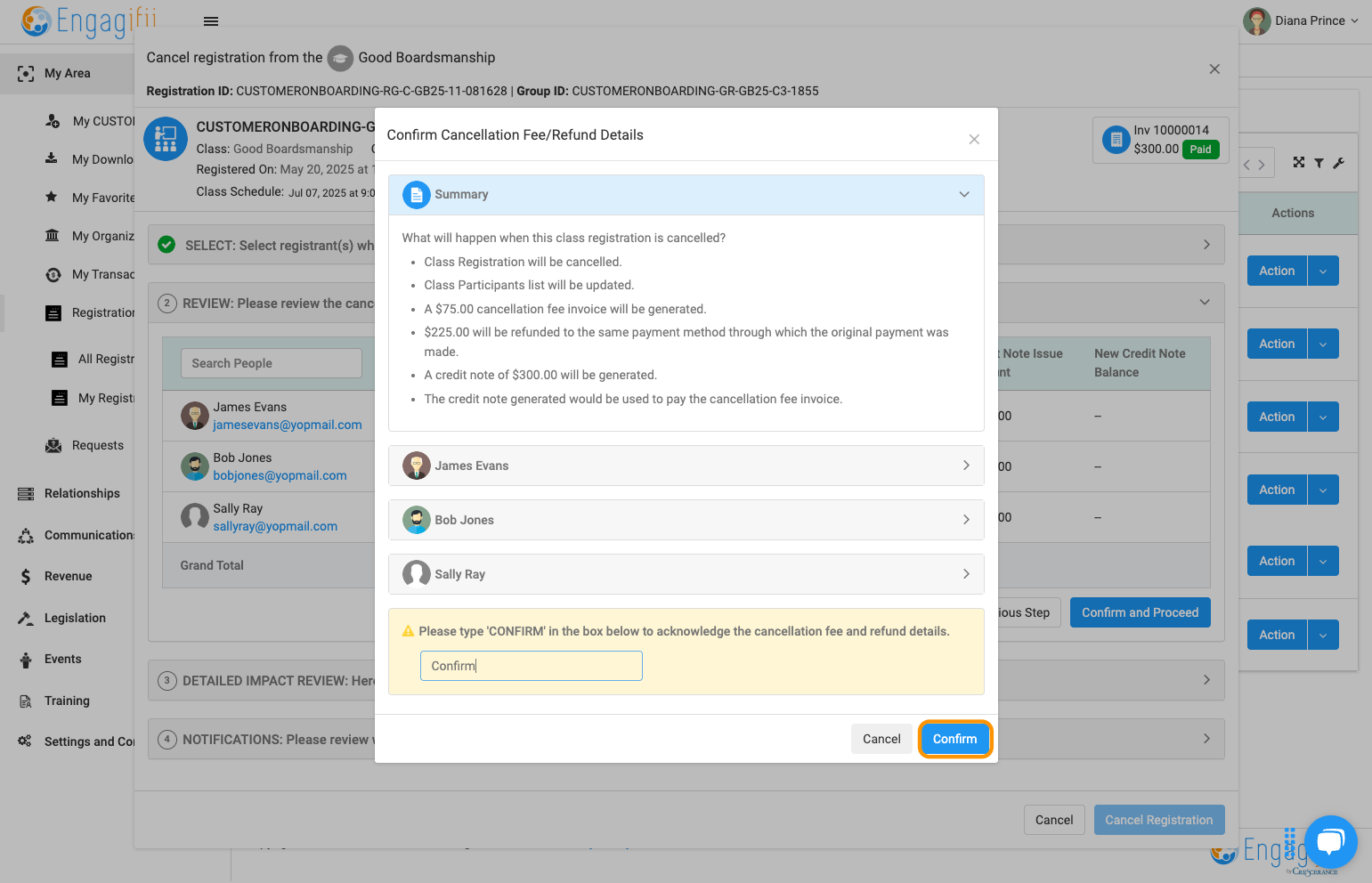
Task: Click the Confirm button in dialog
Action: (x=955, y=739)
